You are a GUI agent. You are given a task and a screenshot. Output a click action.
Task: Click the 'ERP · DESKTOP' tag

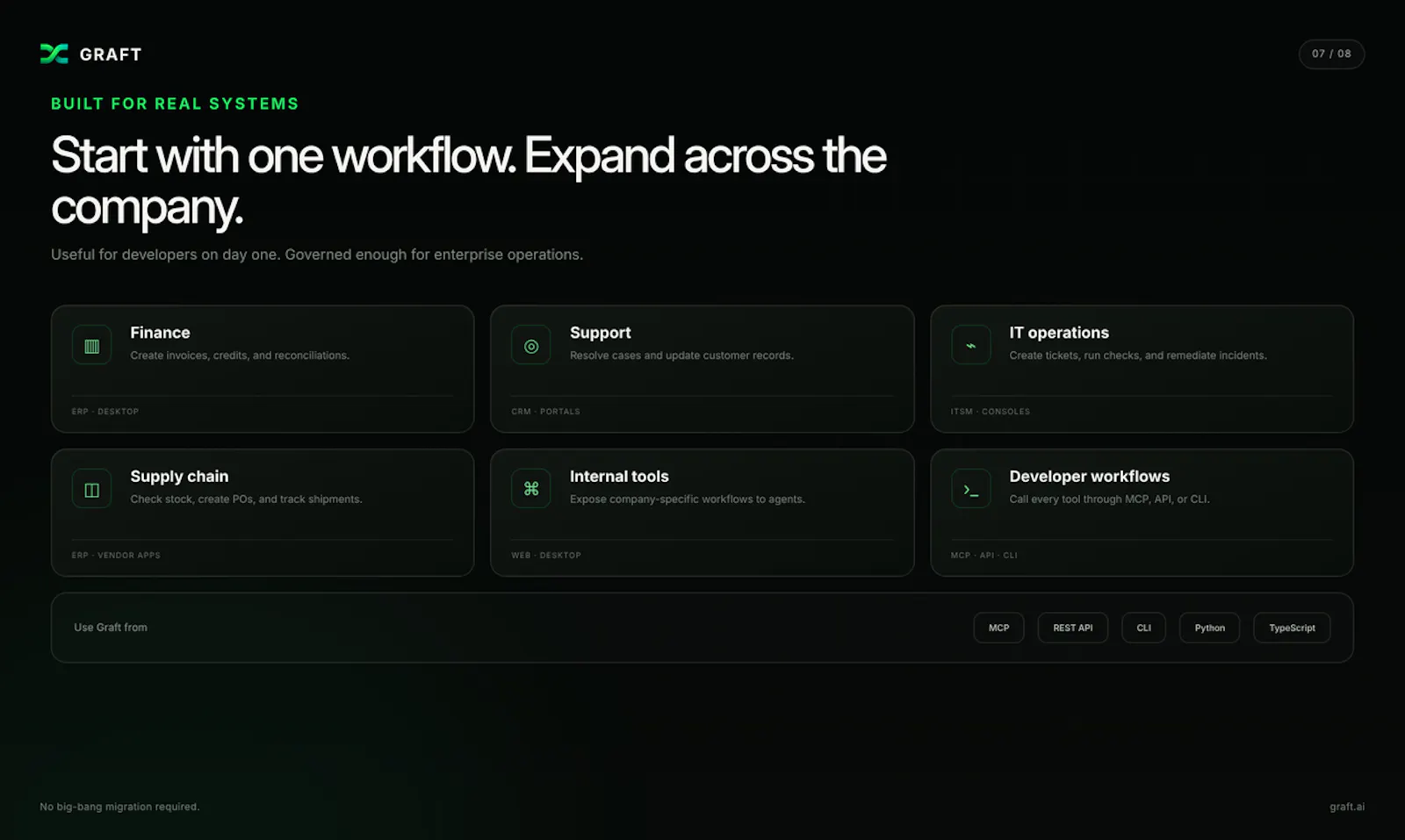(105, 412)
